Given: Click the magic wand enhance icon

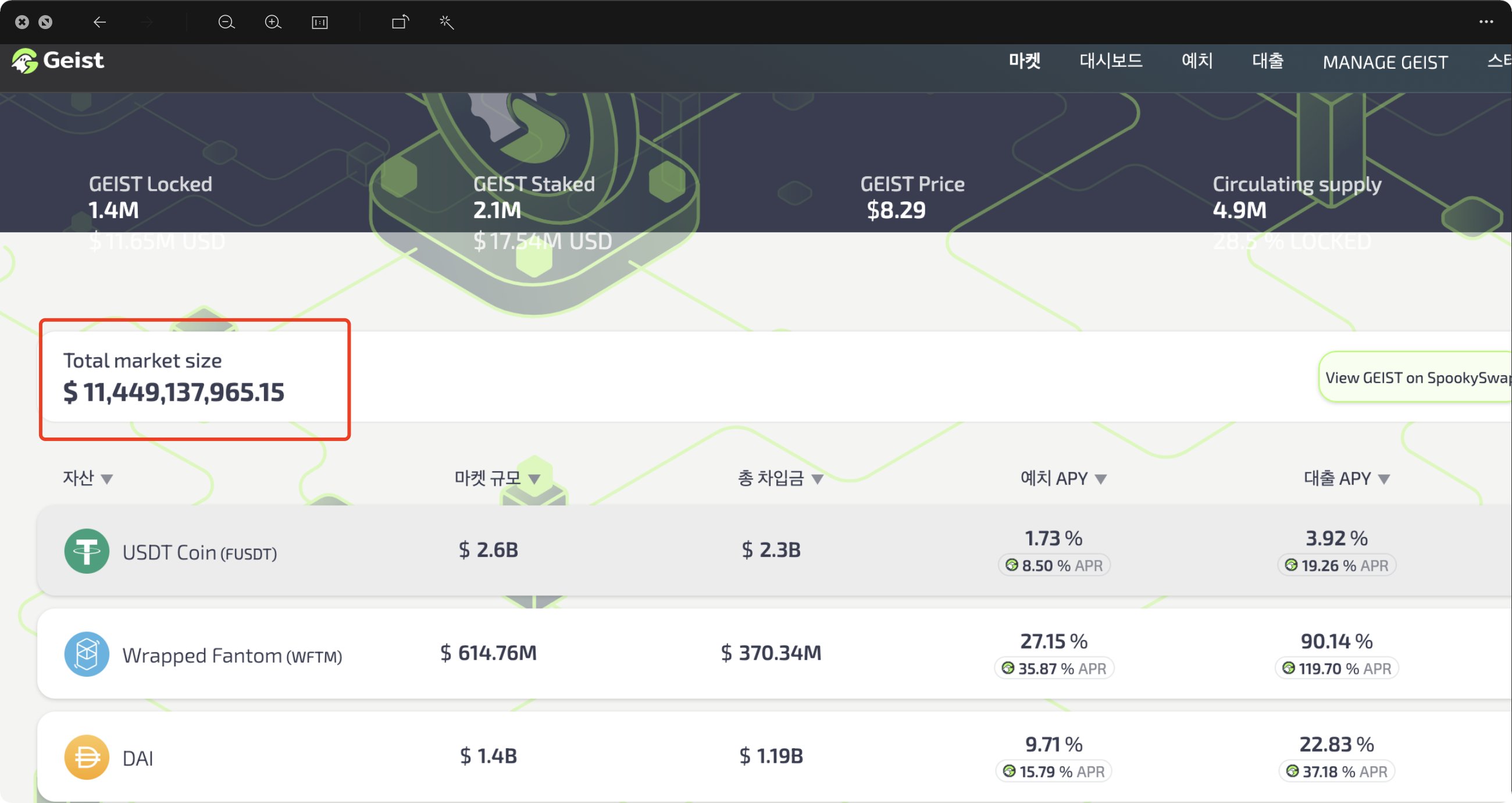Looking at the screenshot, I should [x=447, y=22].
